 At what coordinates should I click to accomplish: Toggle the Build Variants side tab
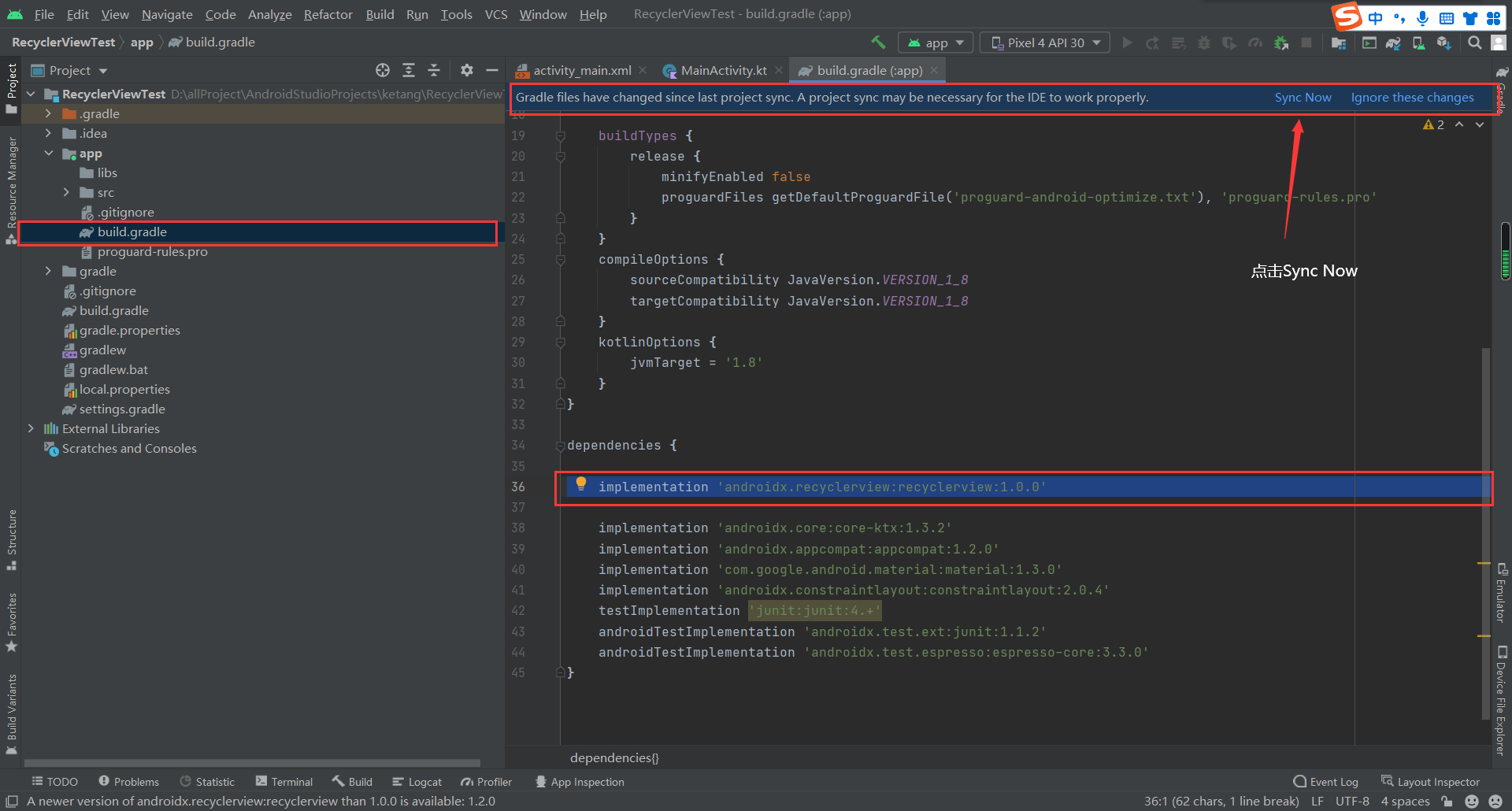coord(11,713)
